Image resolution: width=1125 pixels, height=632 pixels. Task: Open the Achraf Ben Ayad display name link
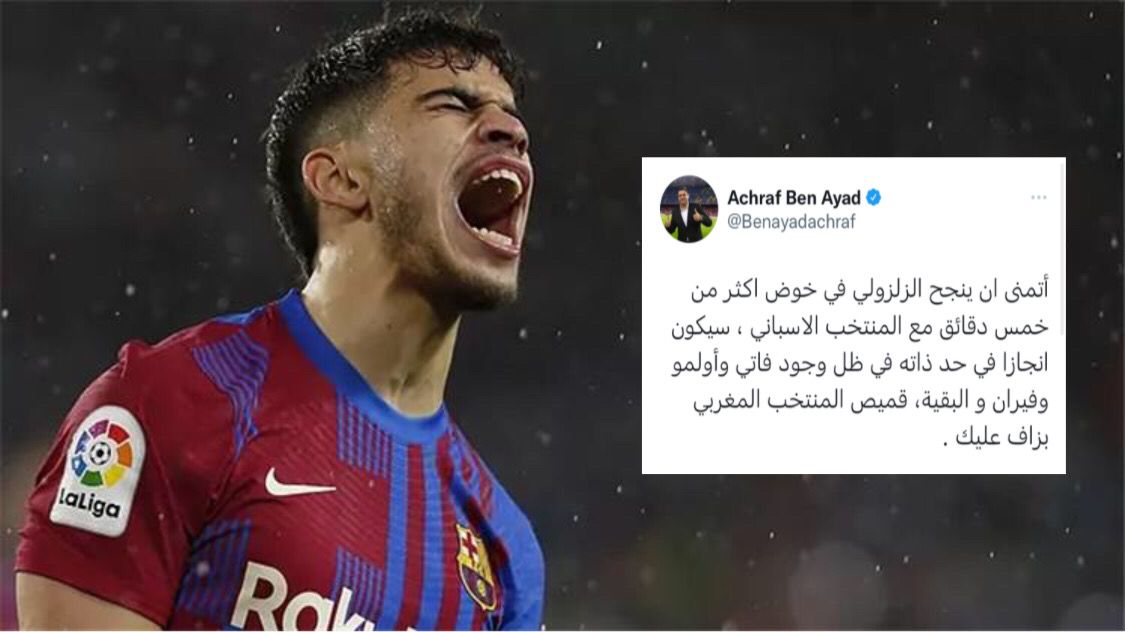pos(794,197)
